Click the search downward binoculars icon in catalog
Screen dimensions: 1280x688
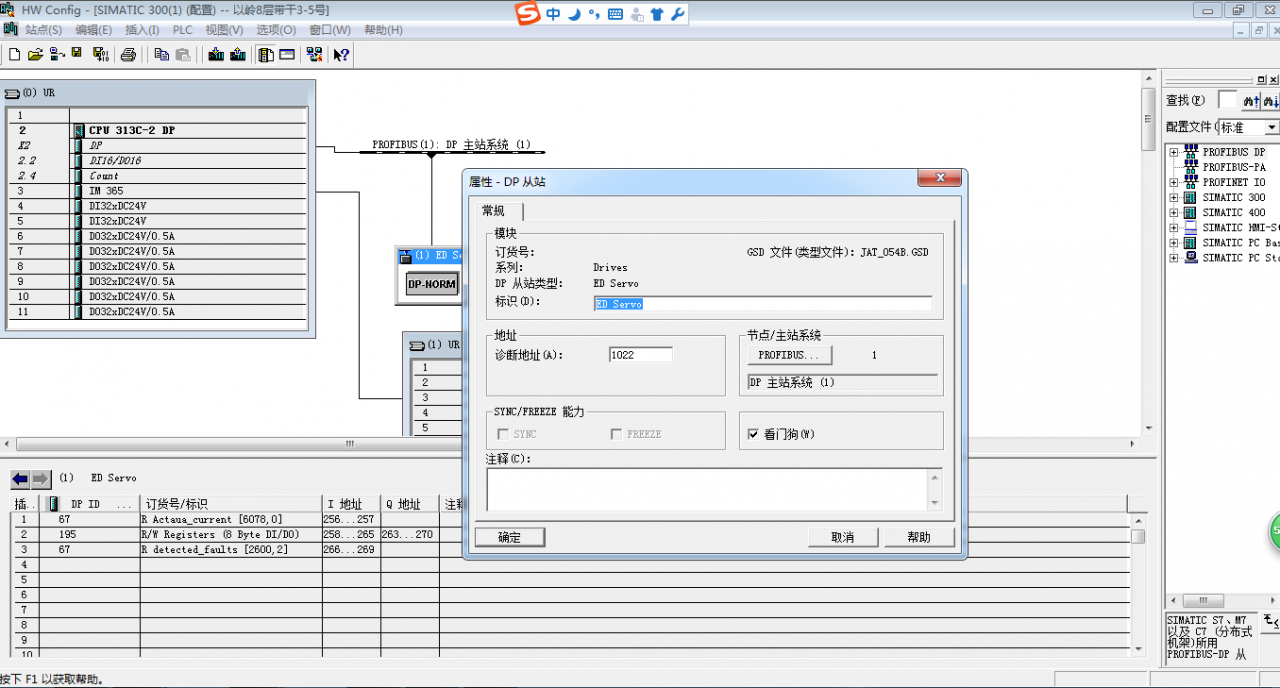coord(1270,101)
